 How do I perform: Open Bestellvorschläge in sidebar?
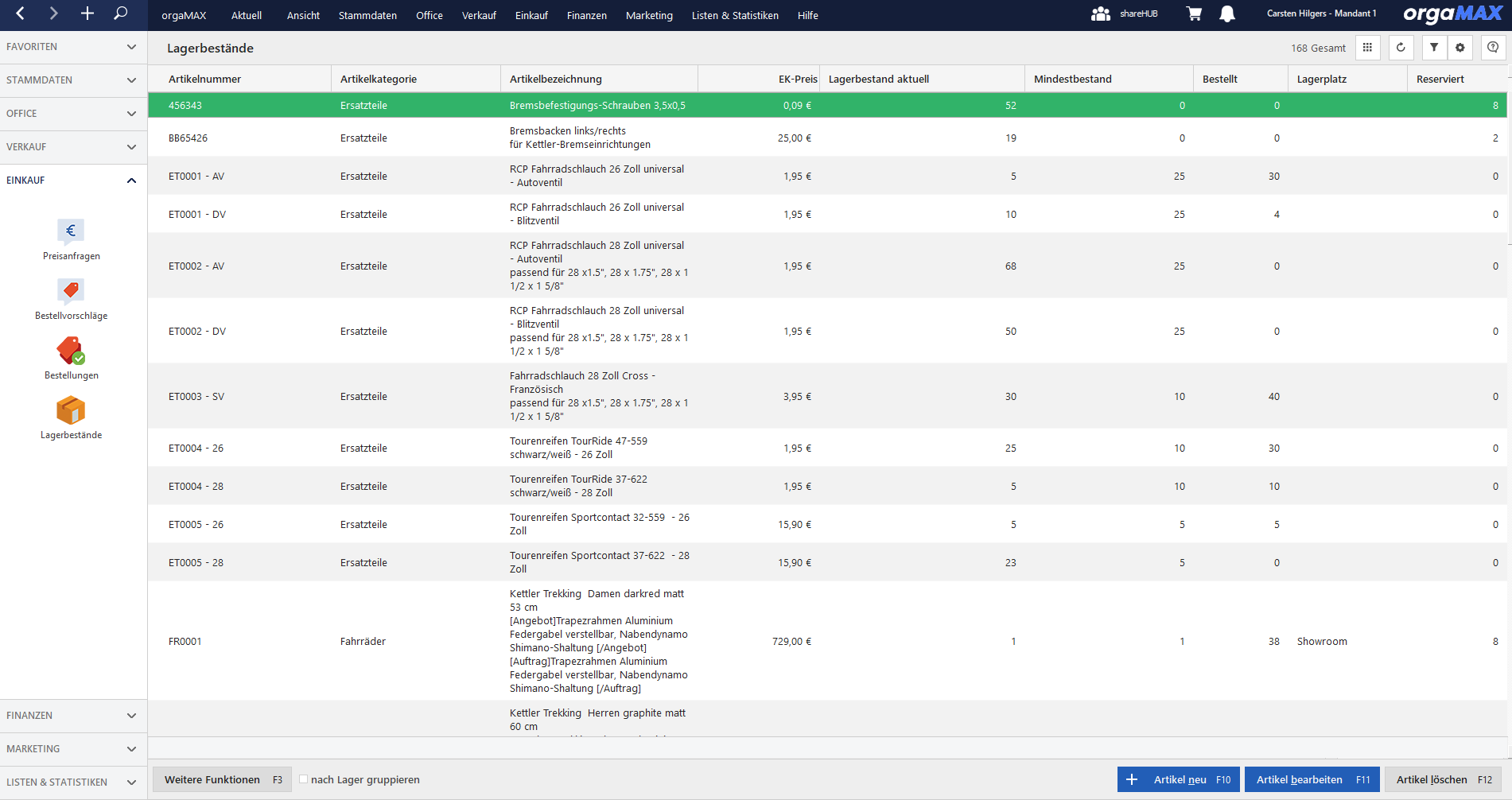coord(71,299)
